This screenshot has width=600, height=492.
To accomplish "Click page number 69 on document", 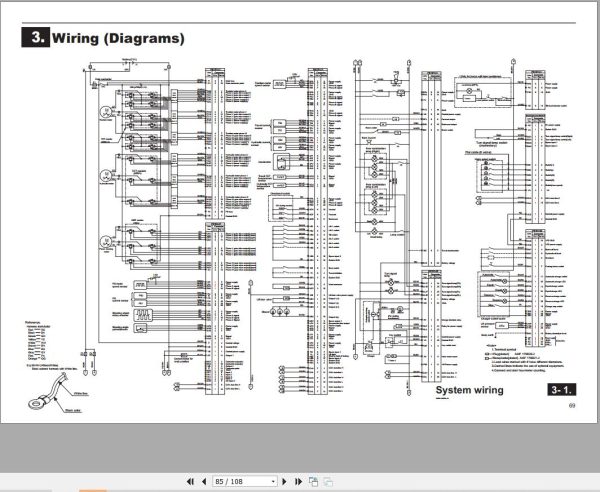I will (x=572, y=406).
